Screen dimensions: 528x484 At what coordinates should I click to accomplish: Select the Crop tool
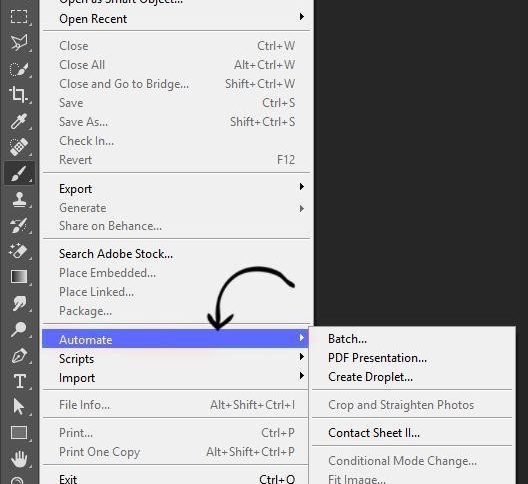19,94
